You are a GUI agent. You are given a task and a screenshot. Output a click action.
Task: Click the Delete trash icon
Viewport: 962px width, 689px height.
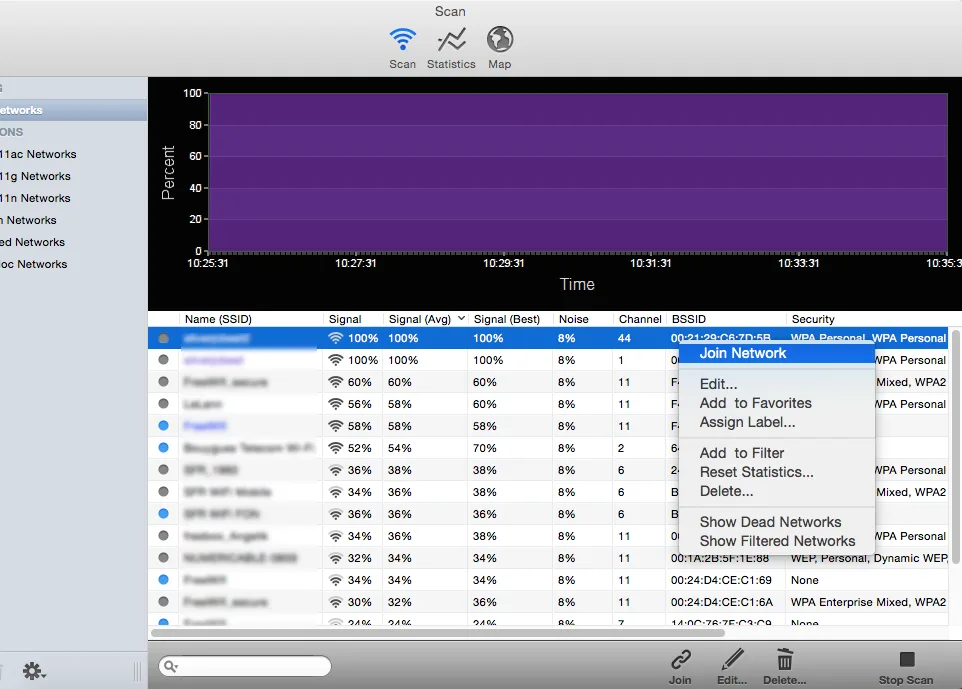[784, 661]
